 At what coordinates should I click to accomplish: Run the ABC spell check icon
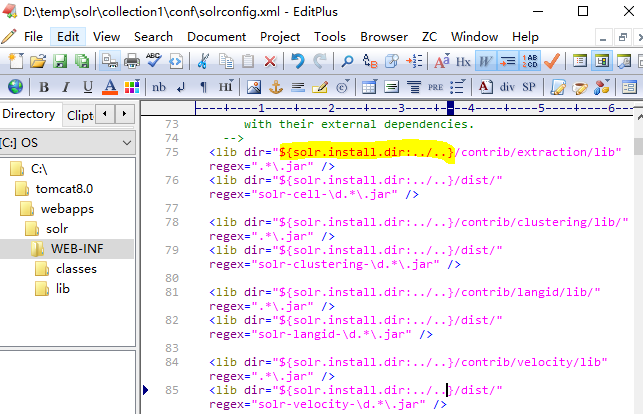[154, 61]
